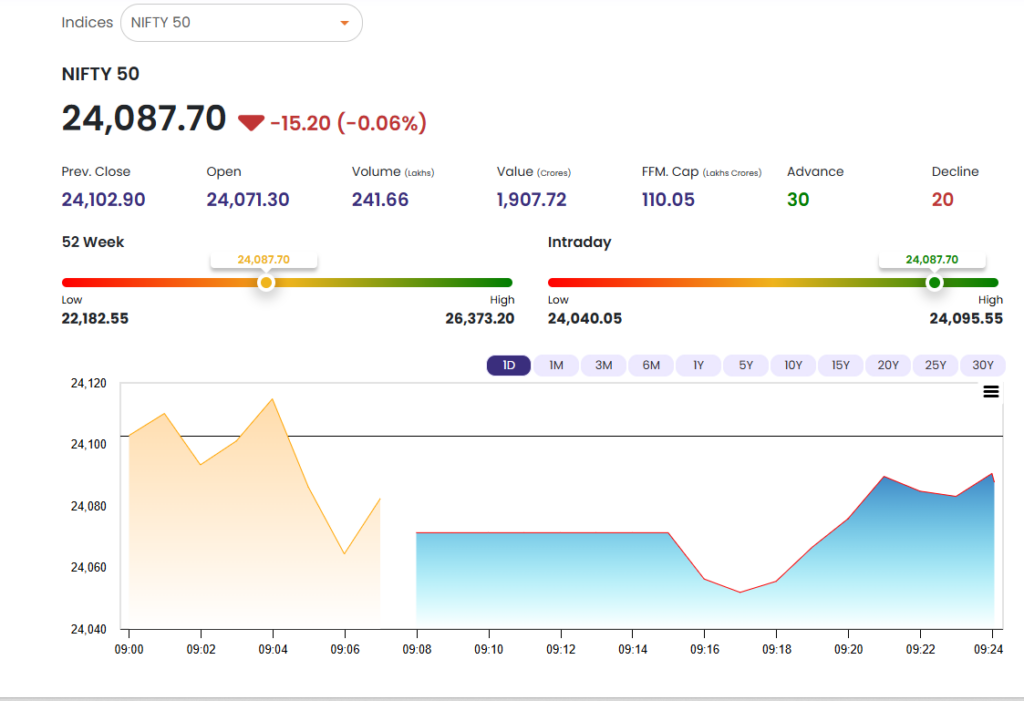Viewport: 1024px width, 701px height.
Task: Open the chart hamburger context menu
Action: click(x=991, y=392)
